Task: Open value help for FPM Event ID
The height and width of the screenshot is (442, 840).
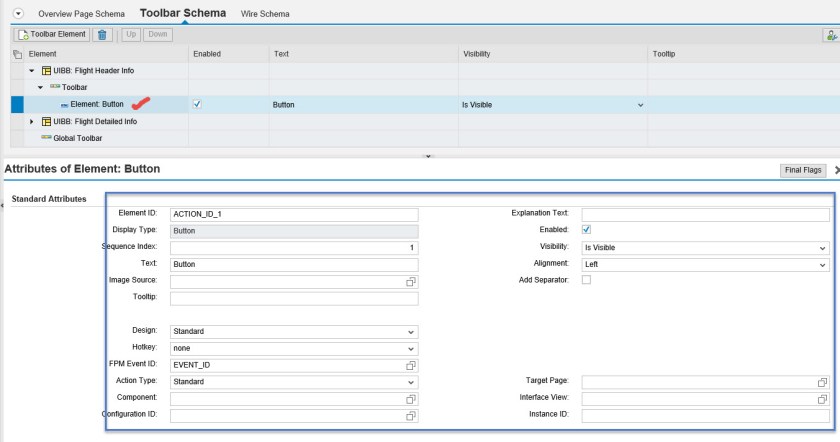Action: pyautogui.click(x=410, y=365)
